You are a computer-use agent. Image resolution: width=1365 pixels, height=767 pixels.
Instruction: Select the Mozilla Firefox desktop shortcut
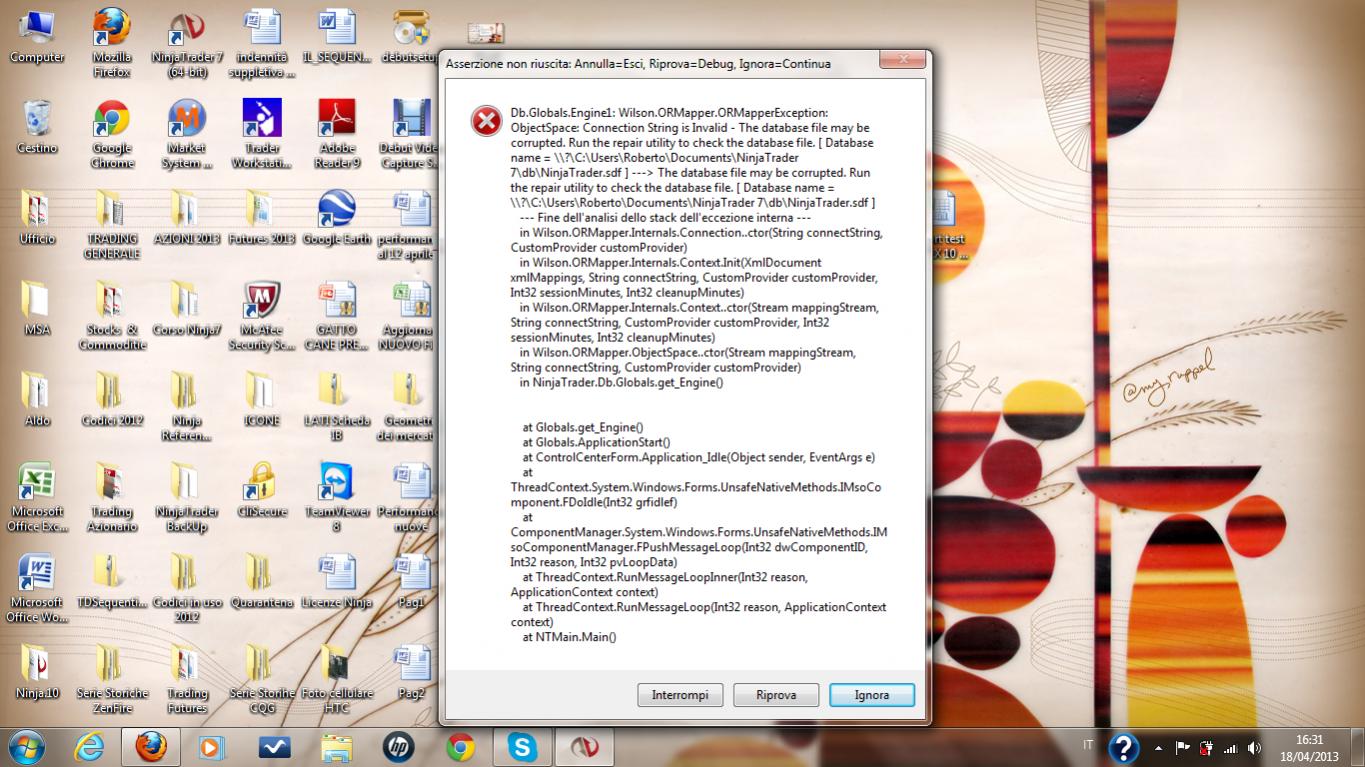click(x=112, y=44)
